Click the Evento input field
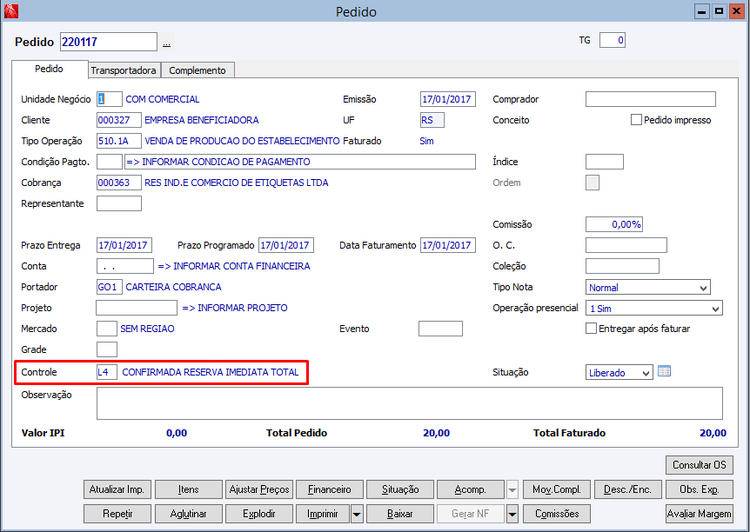 [440, 329]
